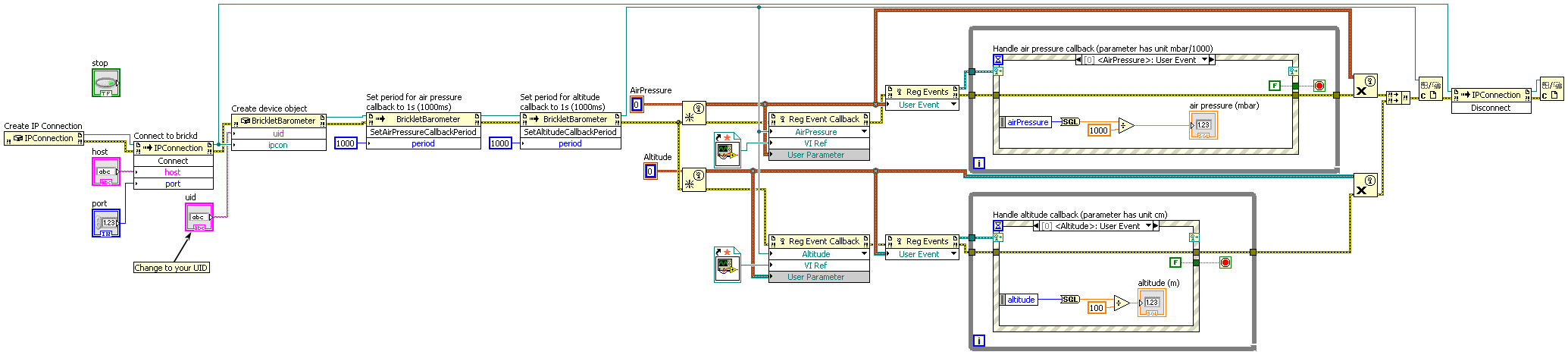Screen dimensions: 1568x355
Task: Click the timeout hourglass of AirPressure event structure
Action: [998, 60]
